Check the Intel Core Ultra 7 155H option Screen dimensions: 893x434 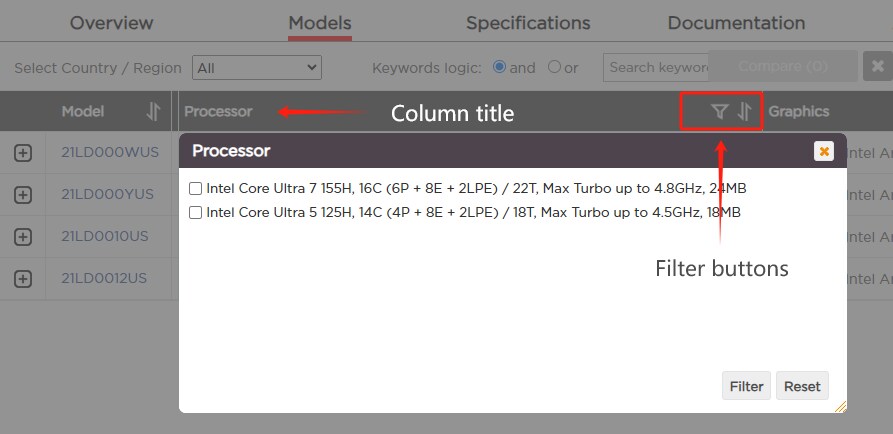196,188
